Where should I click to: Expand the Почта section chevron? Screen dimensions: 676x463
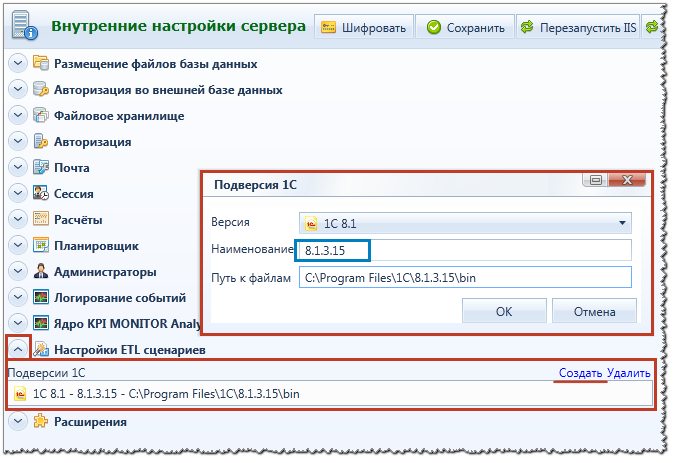18,167
